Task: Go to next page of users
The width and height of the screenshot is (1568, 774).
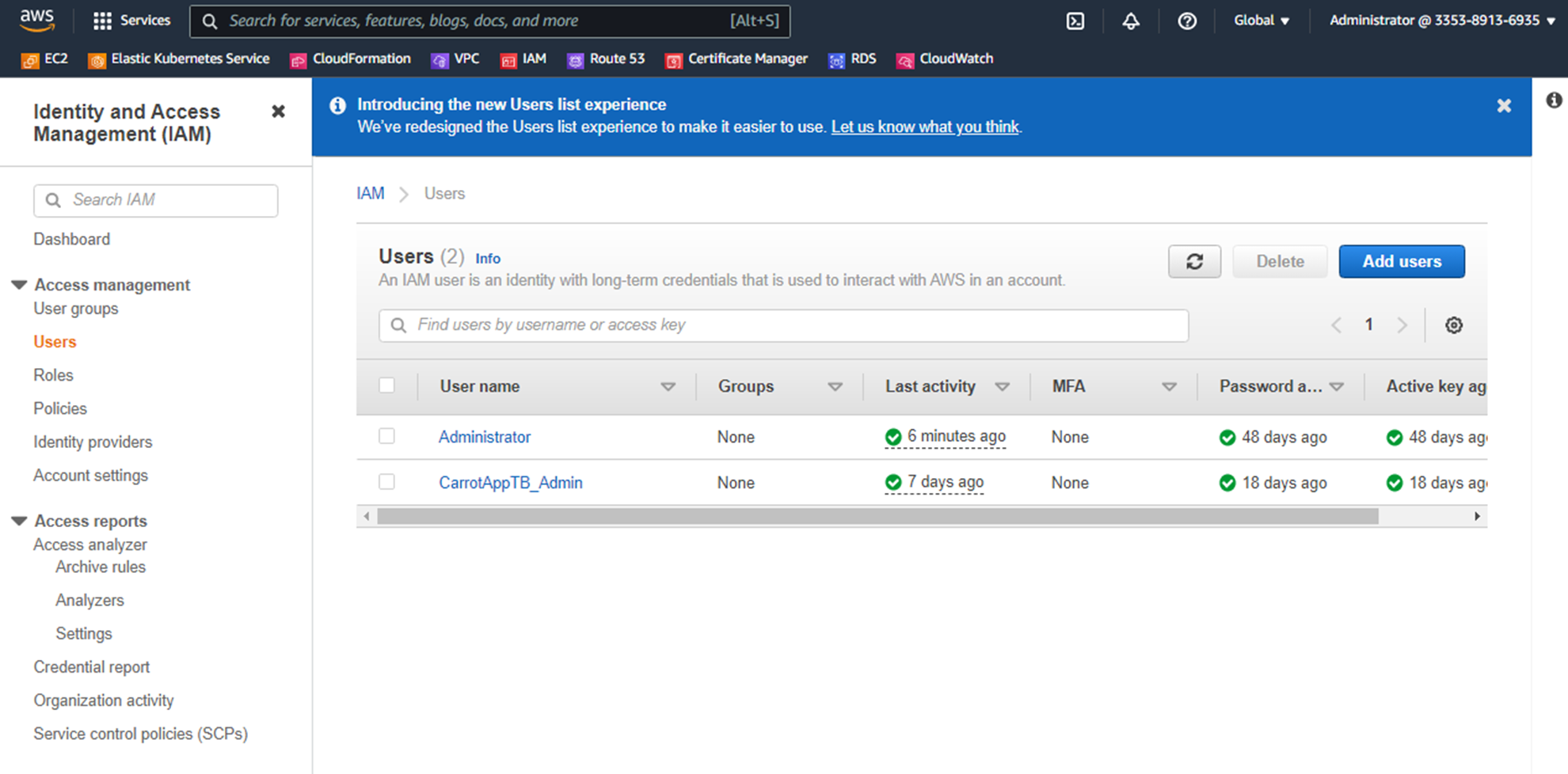Action: coord(1402,325)
